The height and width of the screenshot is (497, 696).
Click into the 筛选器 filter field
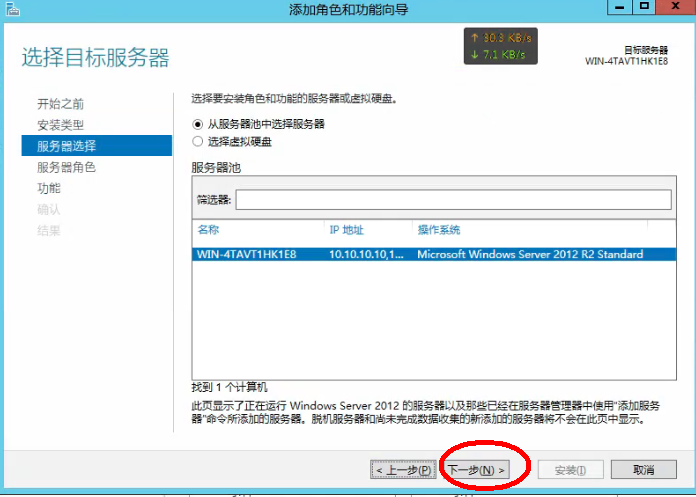coord(453,199)
